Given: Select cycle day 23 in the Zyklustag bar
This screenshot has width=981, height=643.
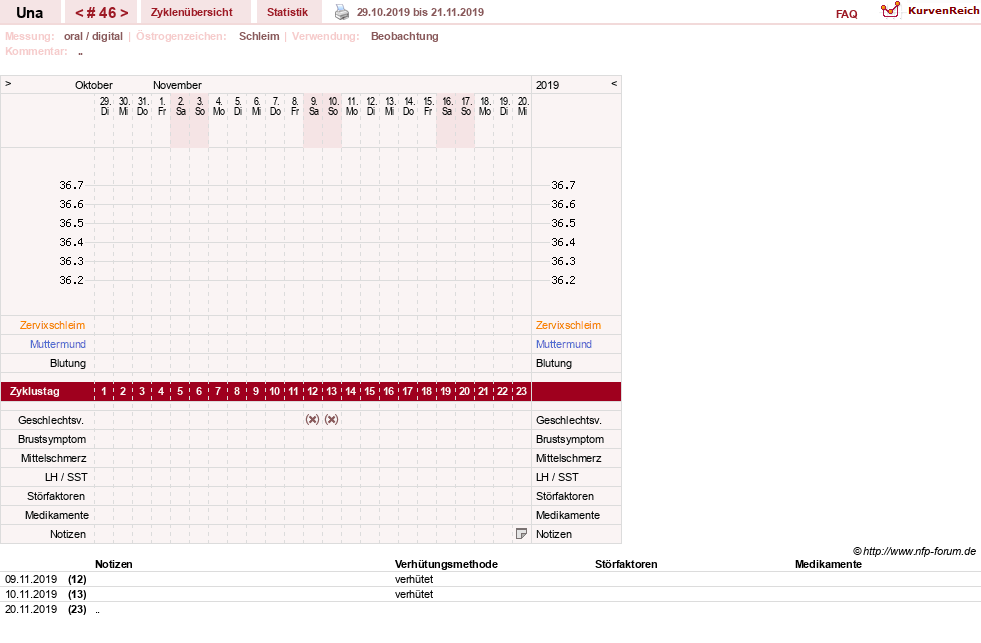Looking at the screenshot, I should 521,392.
